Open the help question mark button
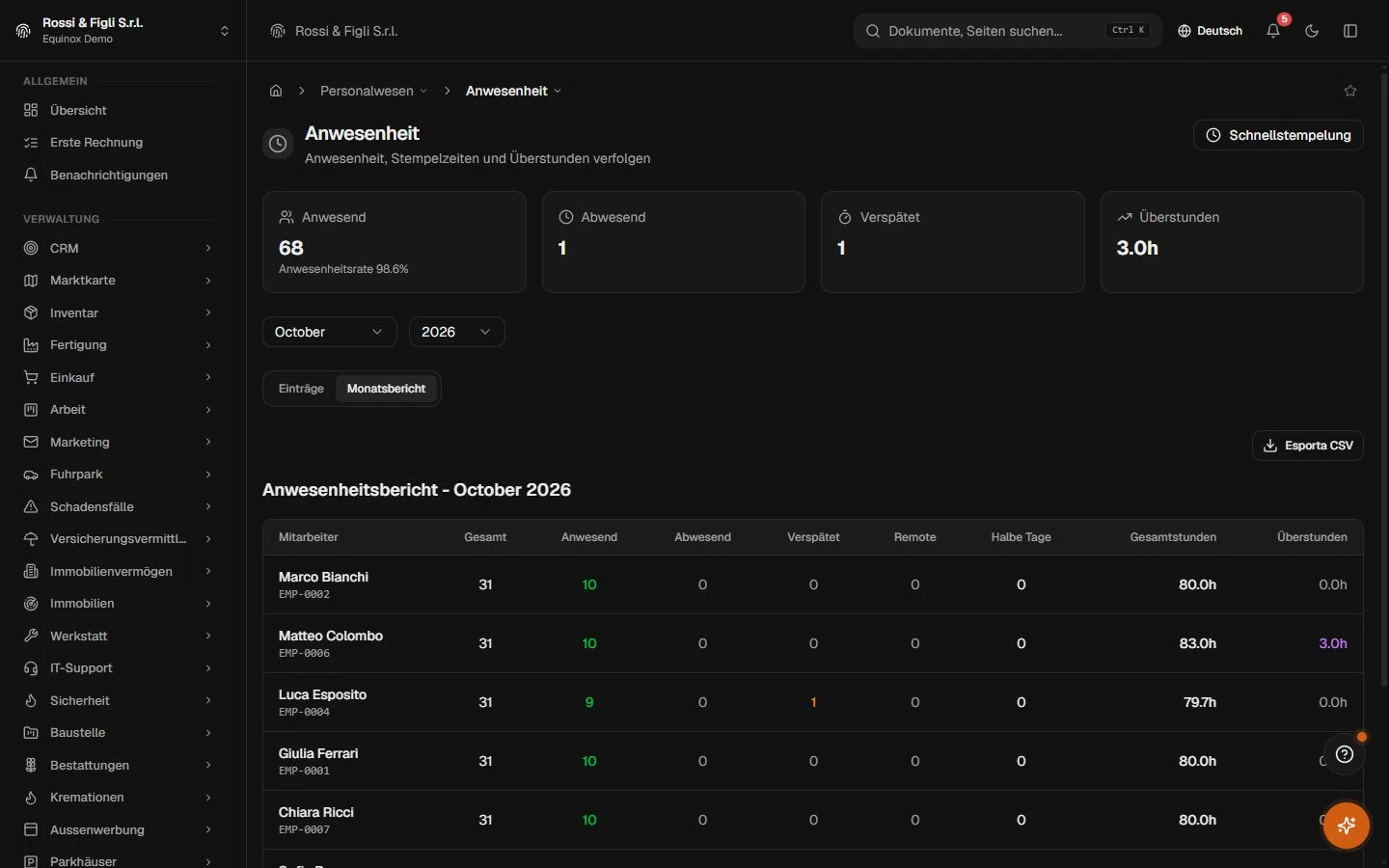Viewport: 1389px width, 868px height. click(1345, 754)
